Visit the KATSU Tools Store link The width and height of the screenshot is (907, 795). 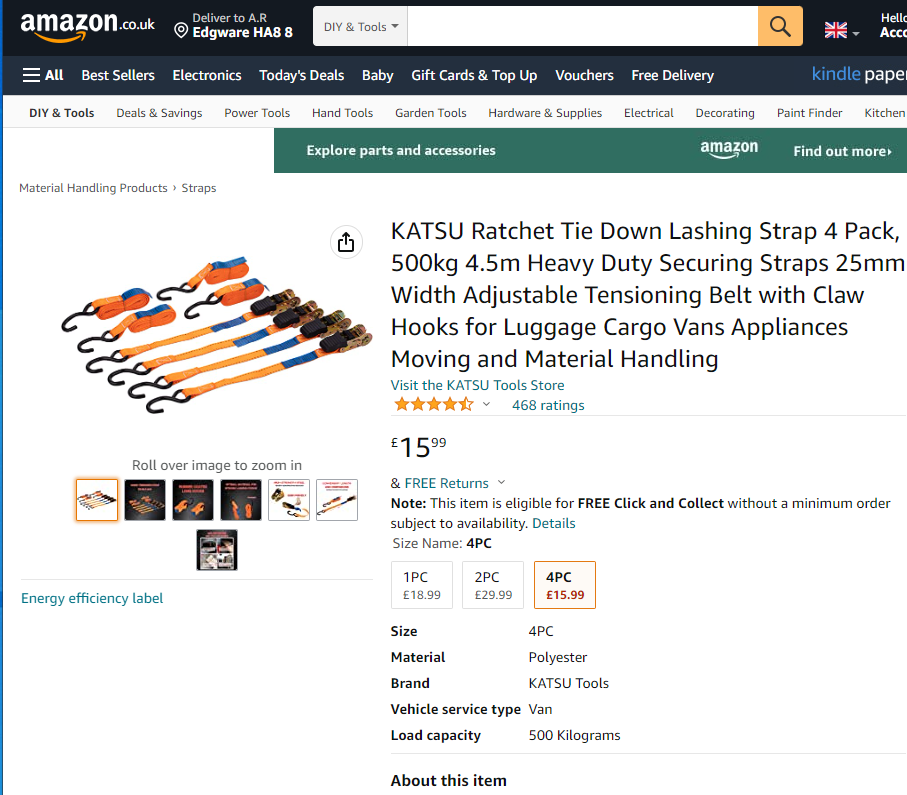pos(477,385)
